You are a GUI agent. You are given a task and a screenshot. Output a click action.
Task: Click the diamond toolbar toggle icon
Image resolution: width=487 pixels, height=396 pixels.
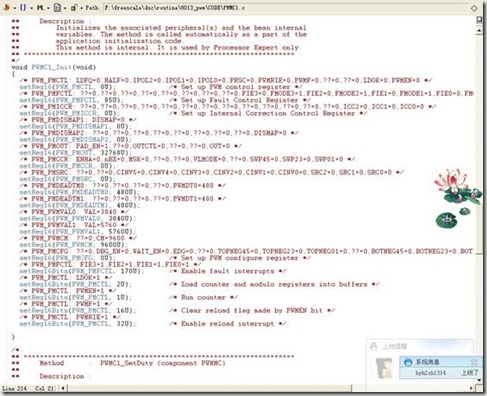pyautogui.click(x=474, y=8)
